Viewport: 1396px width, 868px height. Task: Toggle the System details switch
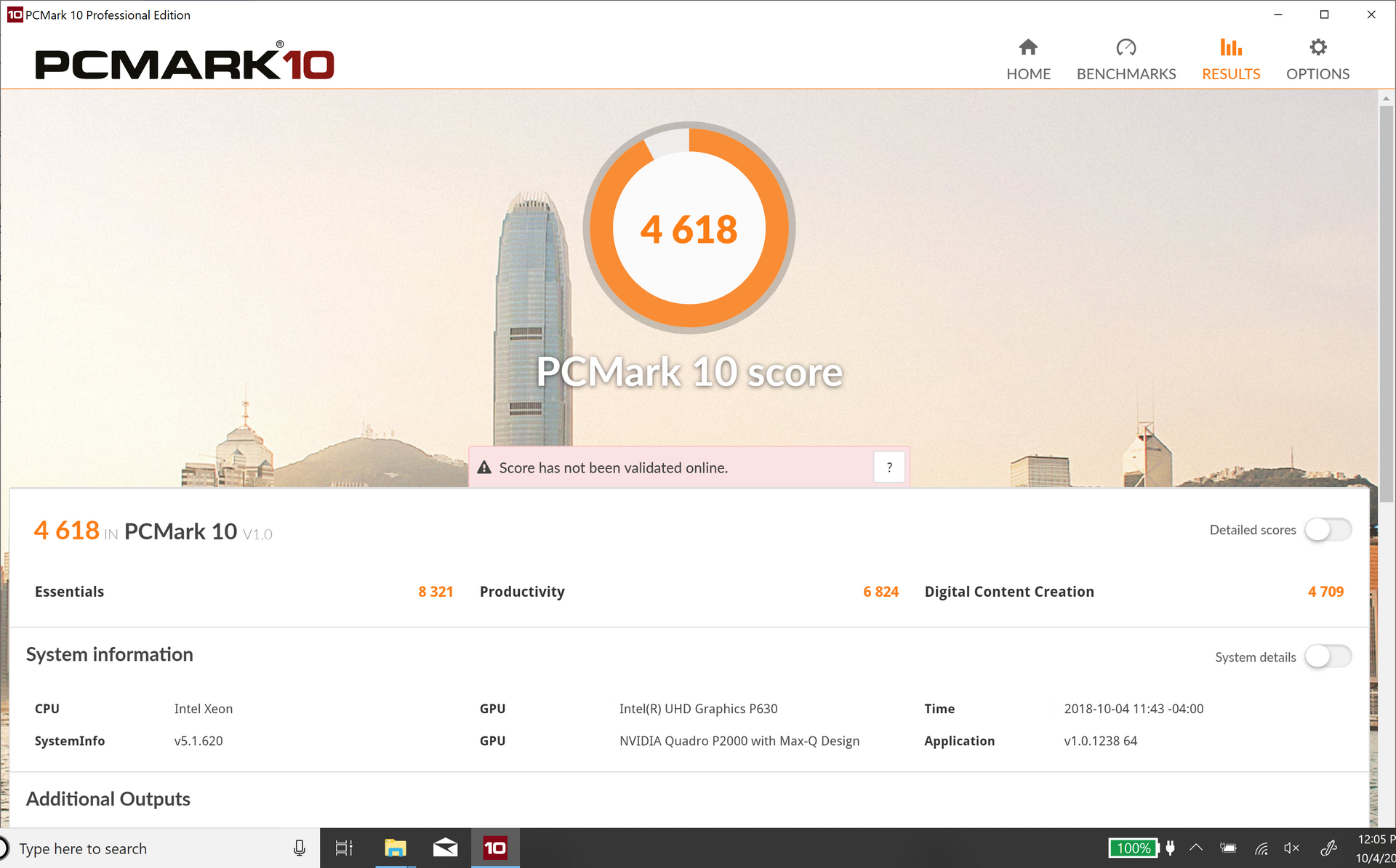[1328, 656]
